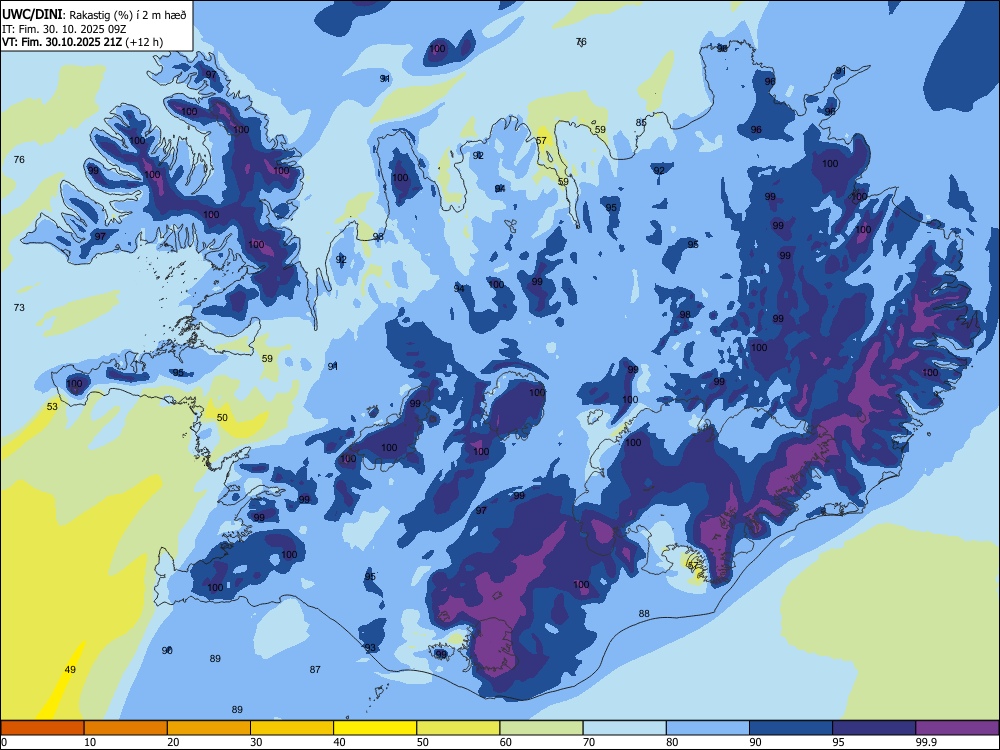Click the dark orange 0-10 legend swatch
This screenshot has height=750, width=1000.
pos(42,728)
